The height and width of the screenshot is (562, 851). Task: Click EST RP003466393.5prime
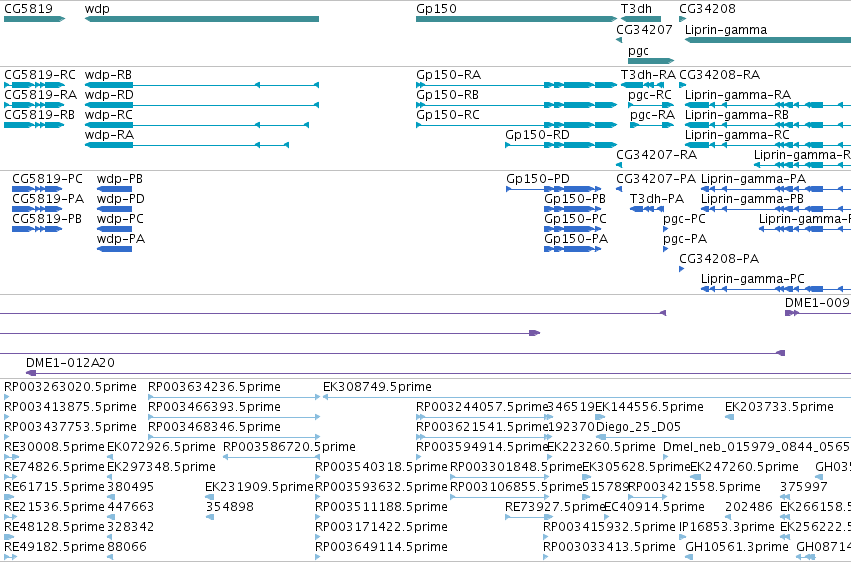click(x=234, y=417)
